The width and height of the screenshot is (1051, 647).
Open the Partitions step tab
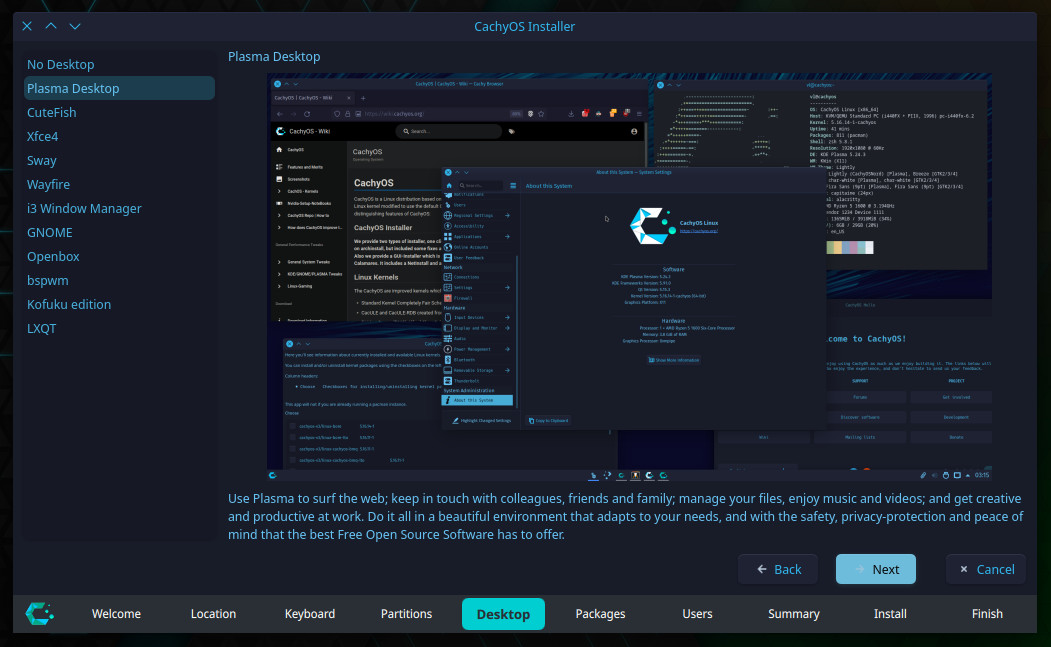pos(406,614)
